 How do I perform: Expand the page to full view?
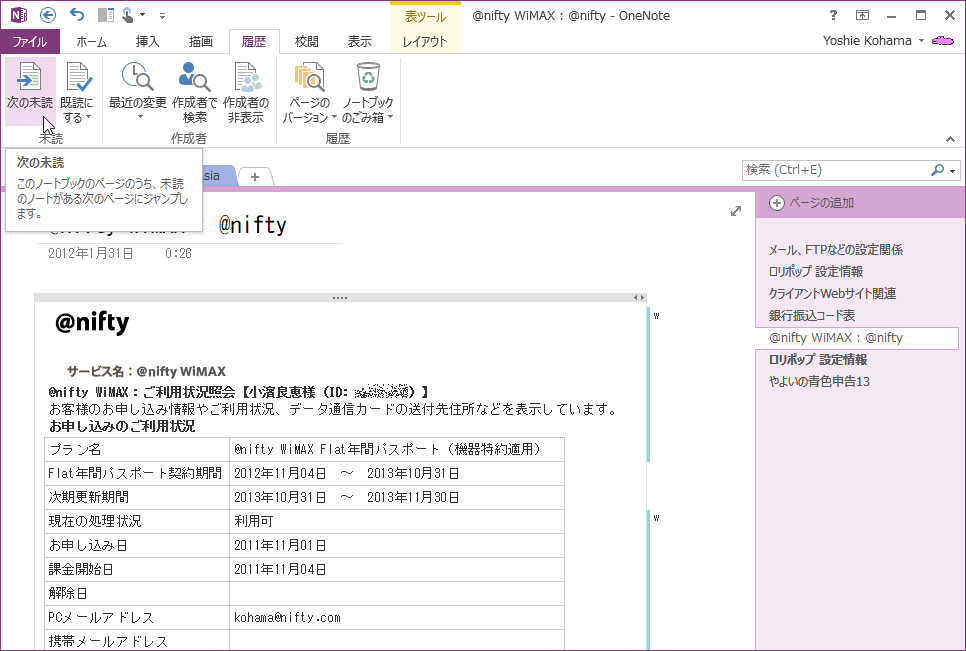click(x=736, y=211)
